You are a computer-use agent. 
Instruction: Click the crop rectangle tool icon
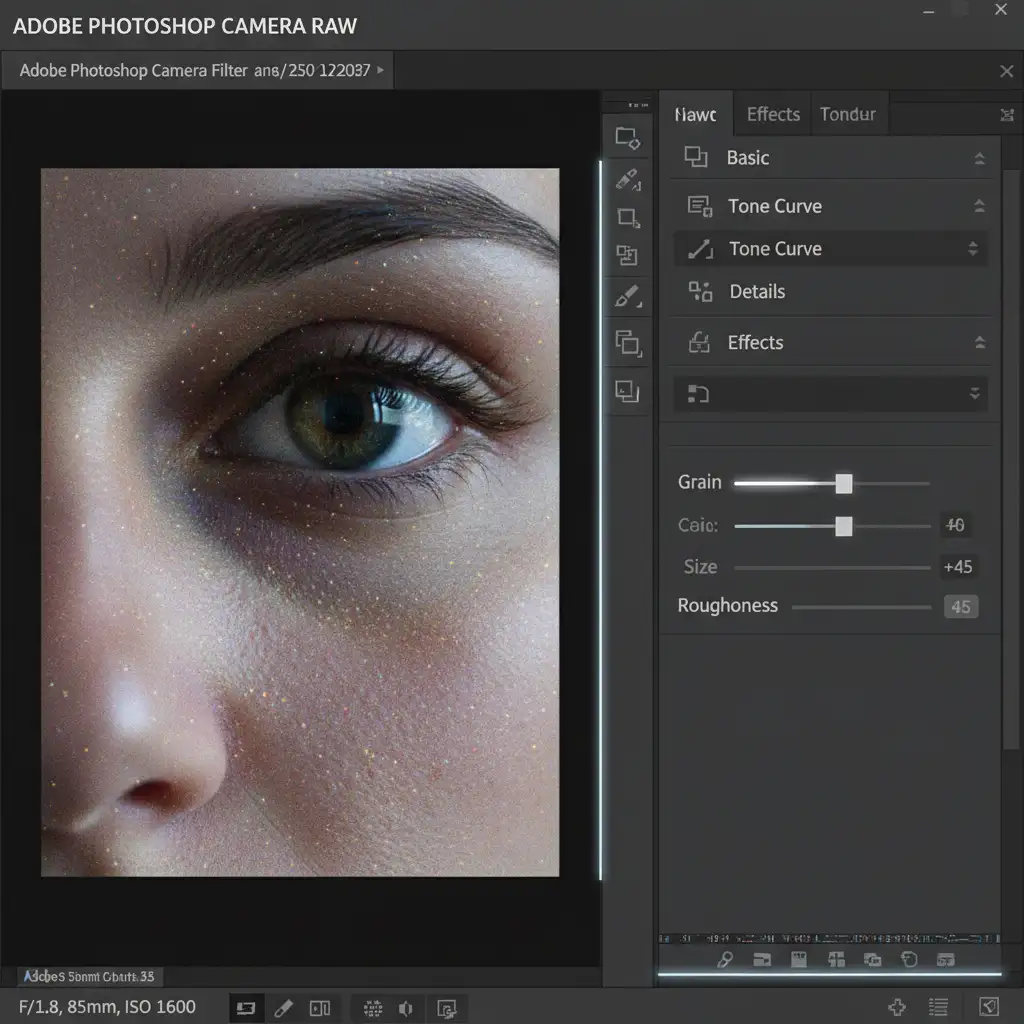[628, 218]
